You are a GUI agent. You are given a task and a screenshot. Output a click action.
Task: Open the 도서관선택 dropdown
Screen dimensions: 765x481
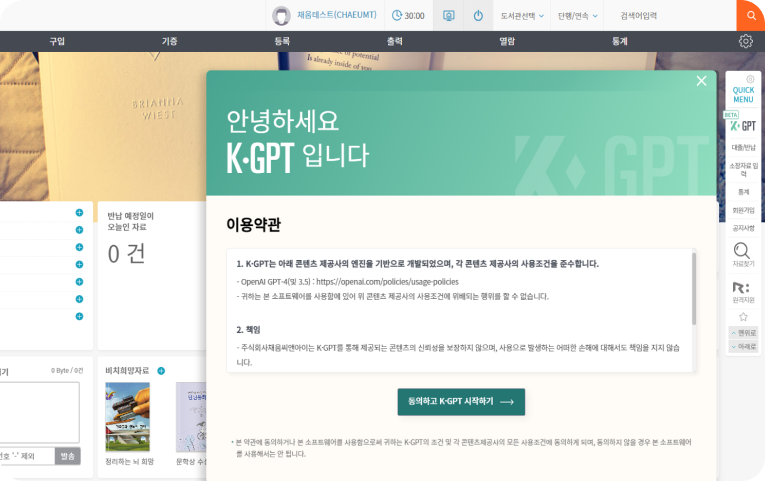point(522,16)
